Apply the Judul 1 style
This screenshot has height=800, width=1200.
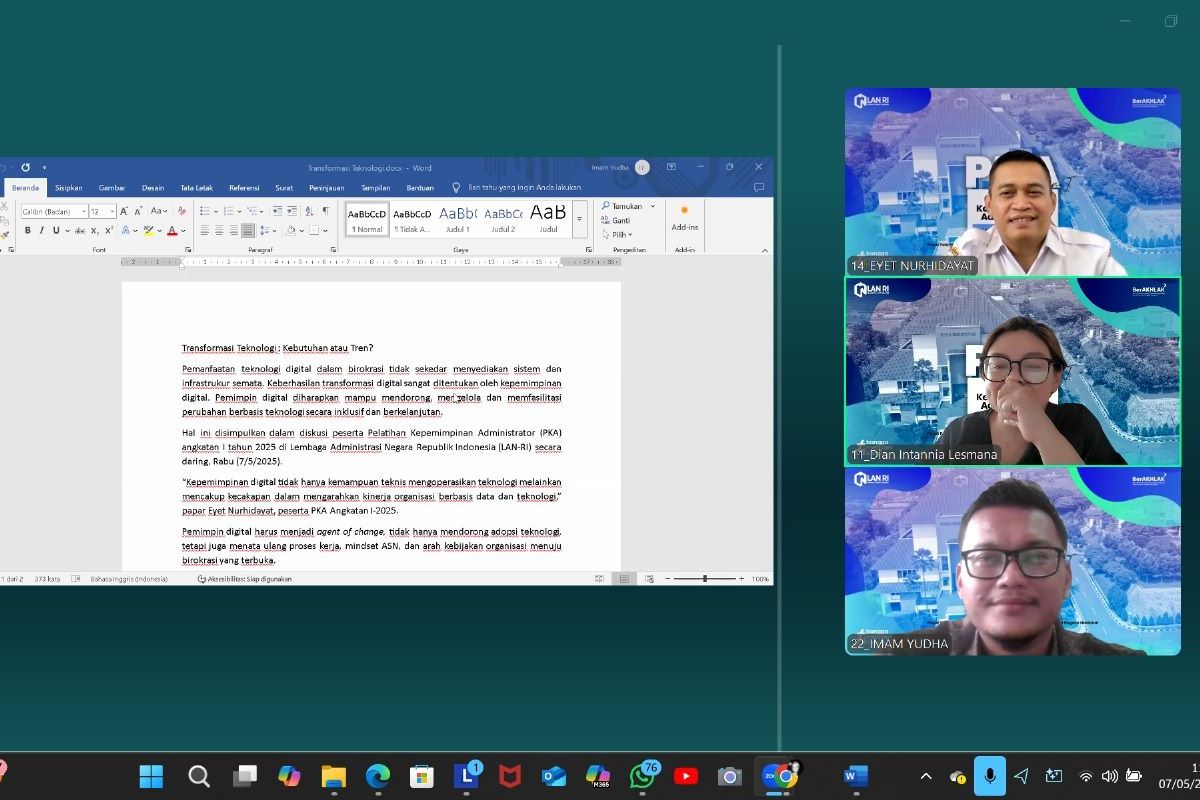tap(457, 218)
